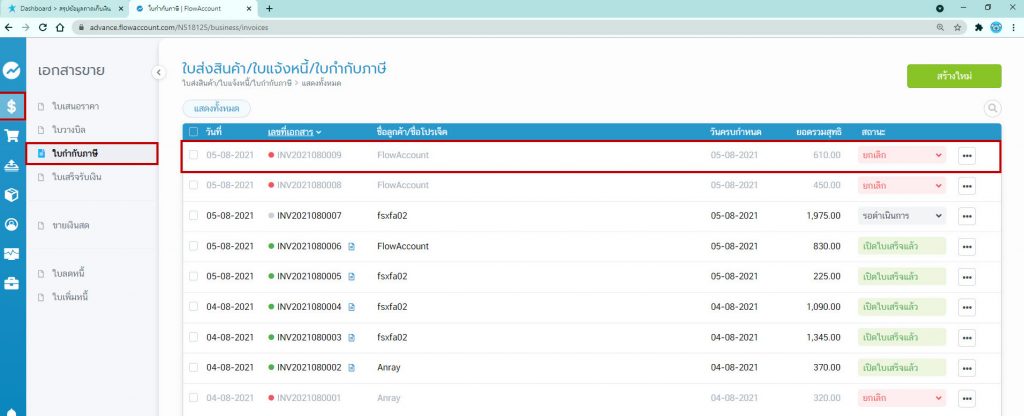Open the briefcase sidebar icon
Viewport: 1024px width, 416px height.
pyautogui.click(x=12, y=283)
